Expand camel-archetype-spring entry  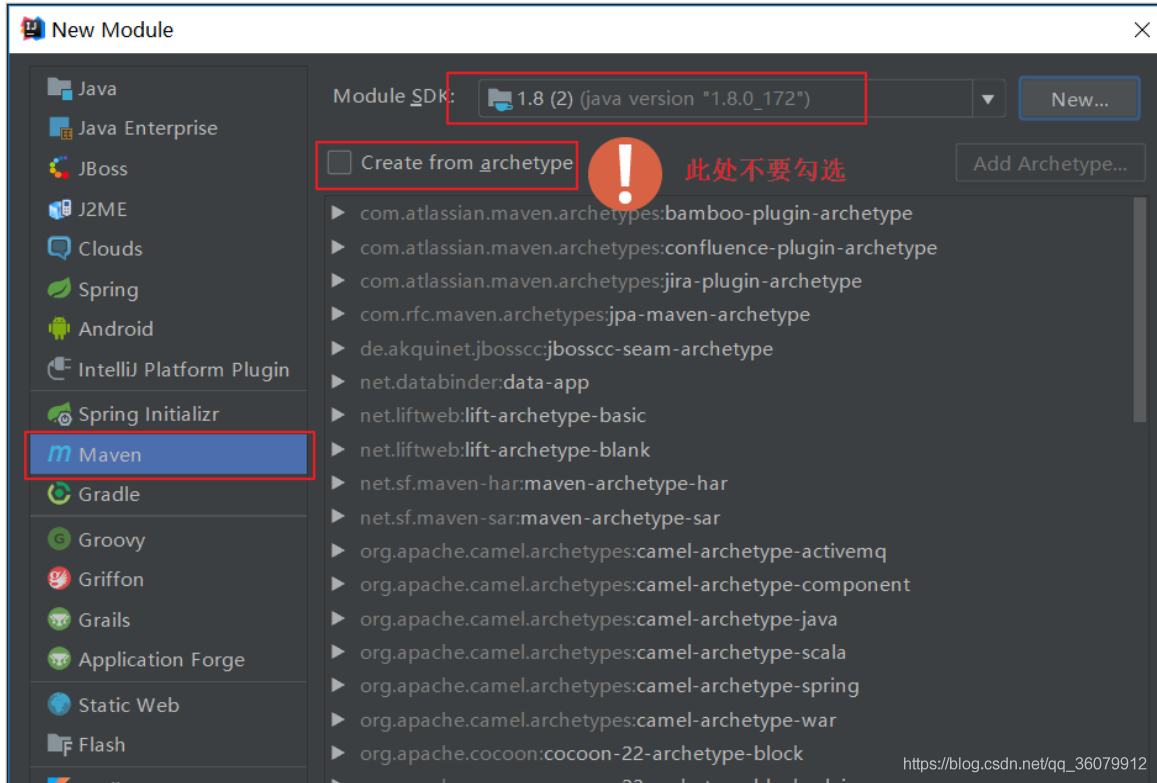pyautogui.click(x=338, y=685)
